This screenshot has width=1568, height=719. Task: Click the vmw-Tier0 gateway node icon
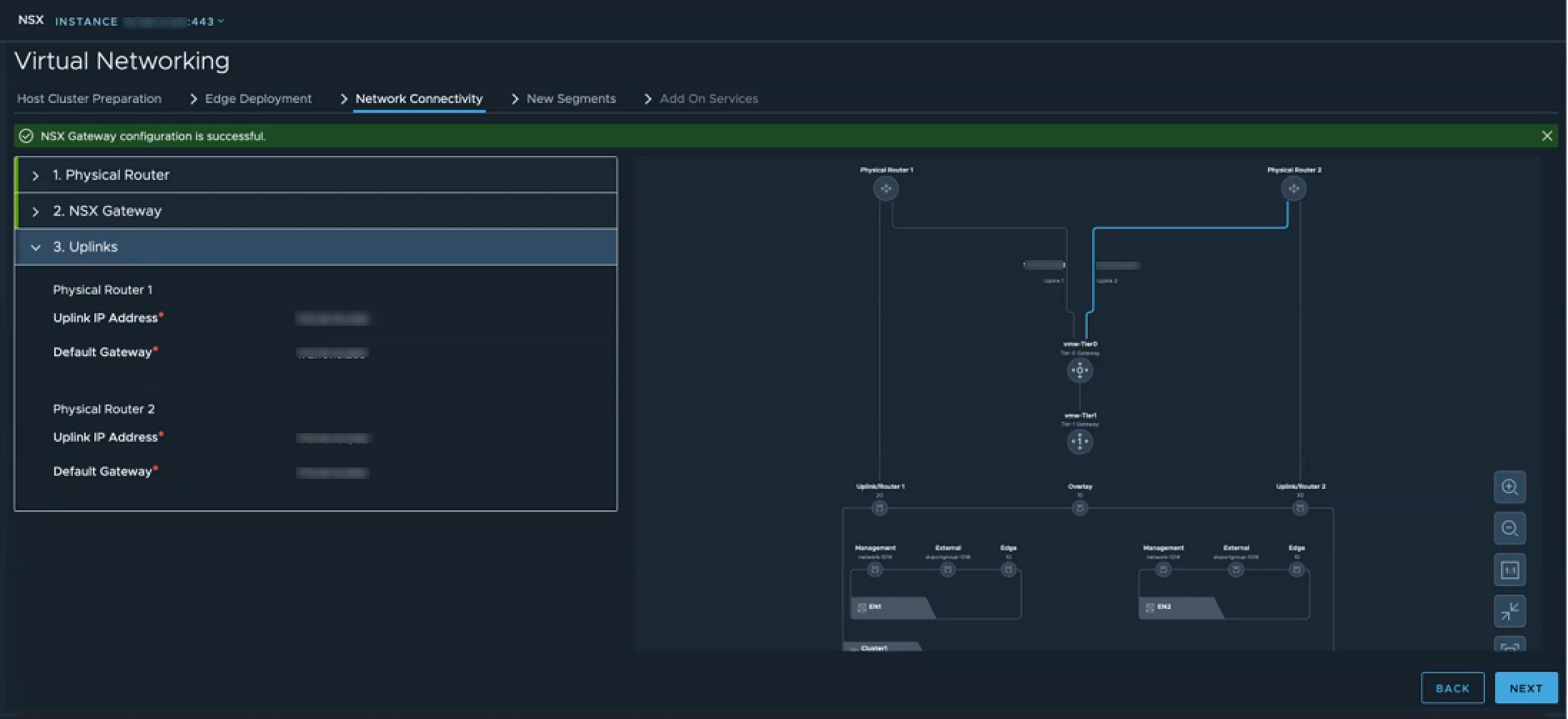(1080, 370)
